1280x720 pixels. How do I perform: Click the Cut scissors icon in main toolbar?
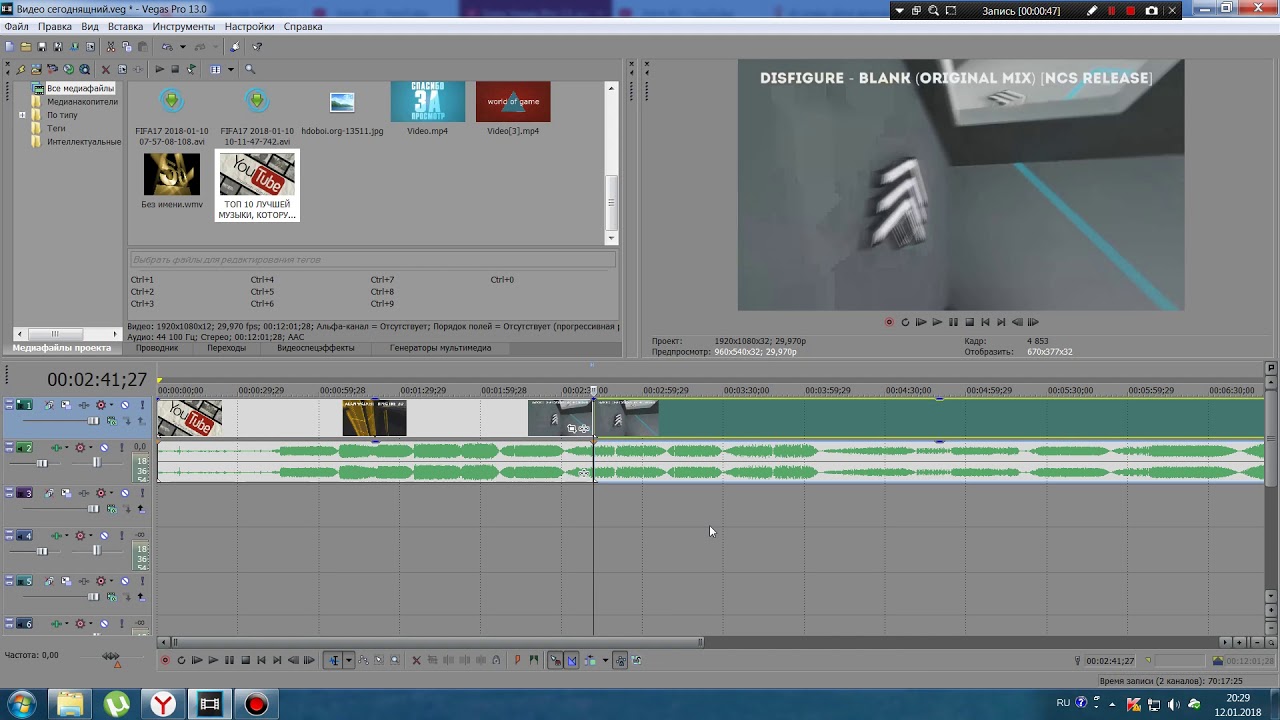point(110,47)
